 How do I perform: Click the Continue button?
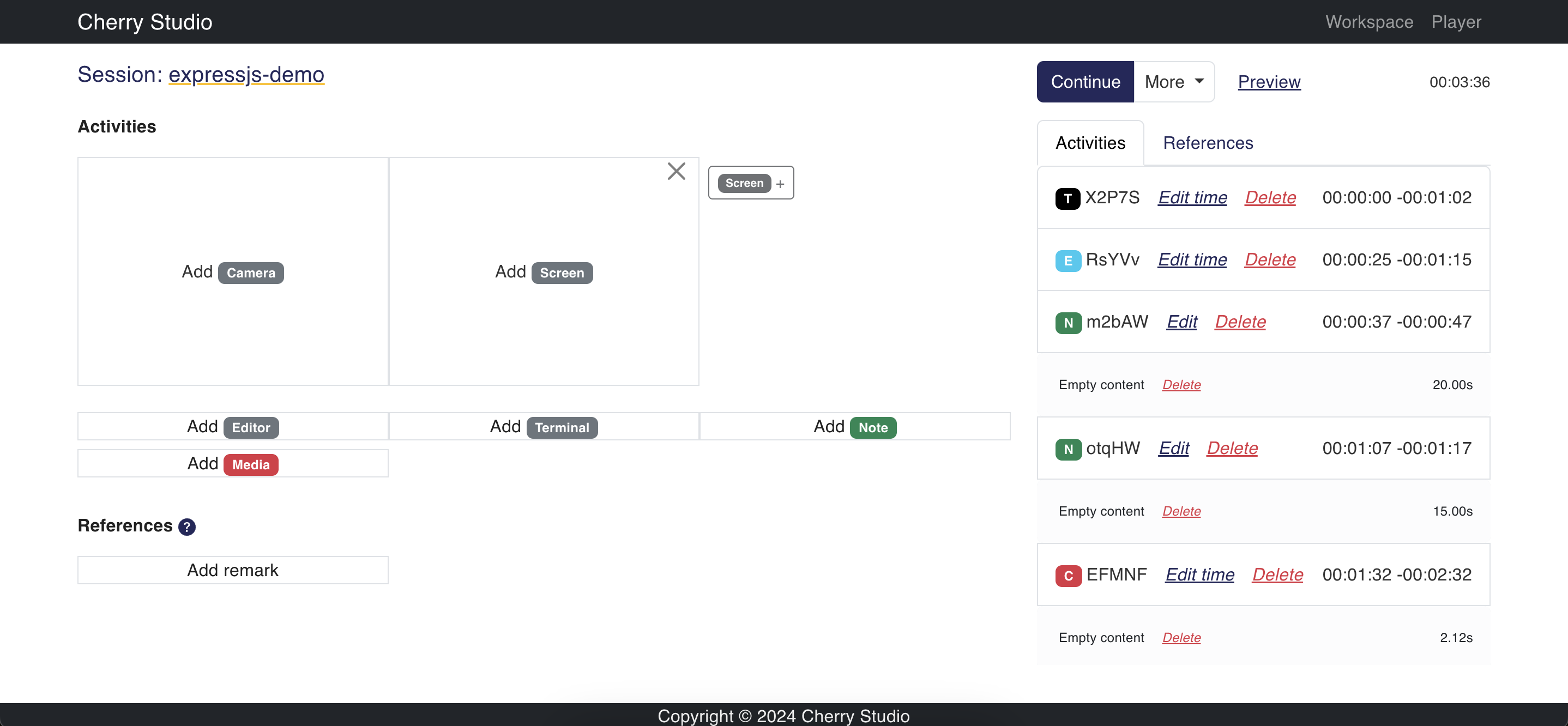point(1085,82)
